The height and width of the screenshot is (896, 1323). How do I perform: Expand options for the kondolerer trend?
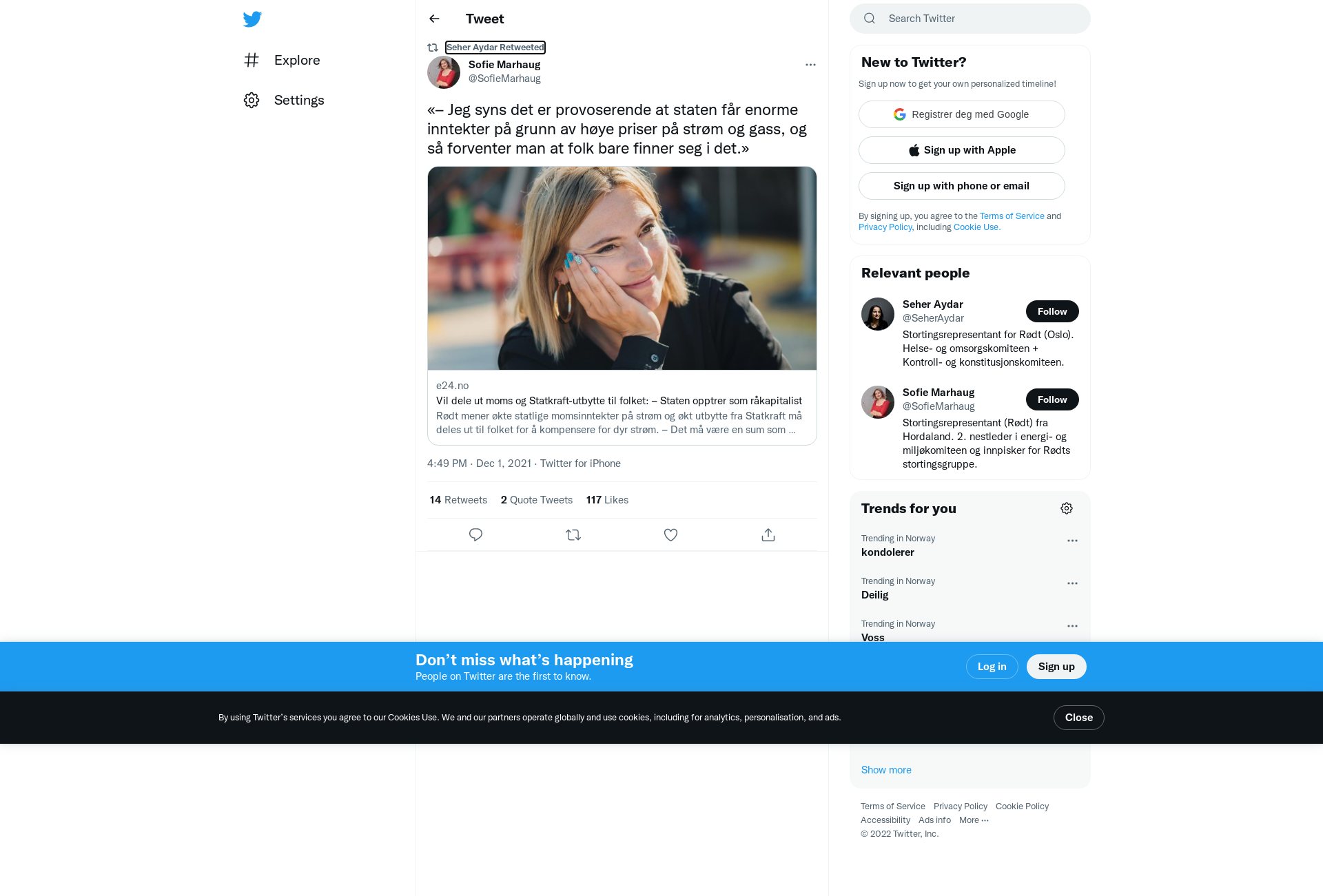click(1072, 541)
